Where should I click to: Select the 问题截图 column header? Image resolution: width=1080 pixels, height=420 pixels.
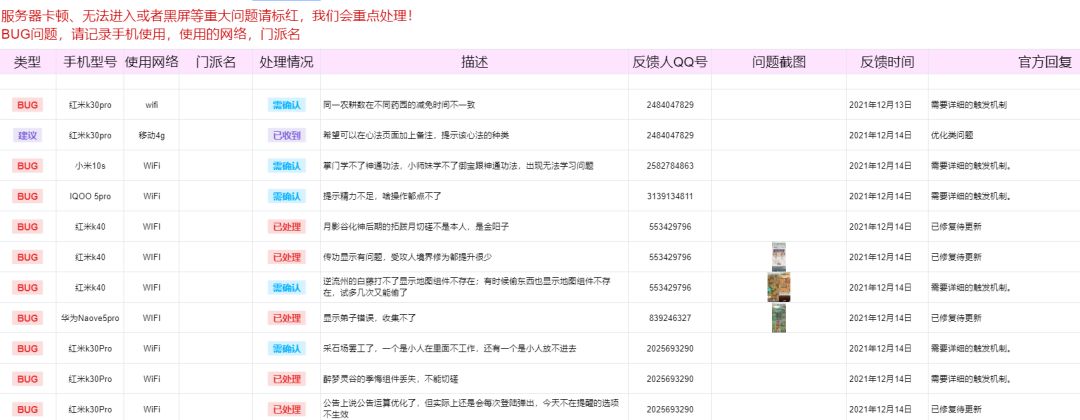coord(779,62)
